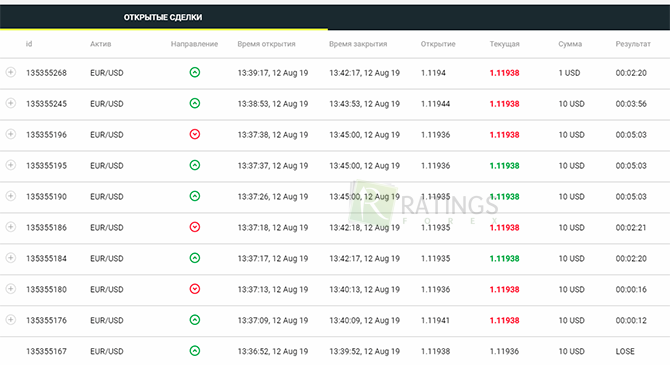Screen dimensions: 670x365
Task: Click red down arrow of trade 135355196
Action: click(195, 134)
